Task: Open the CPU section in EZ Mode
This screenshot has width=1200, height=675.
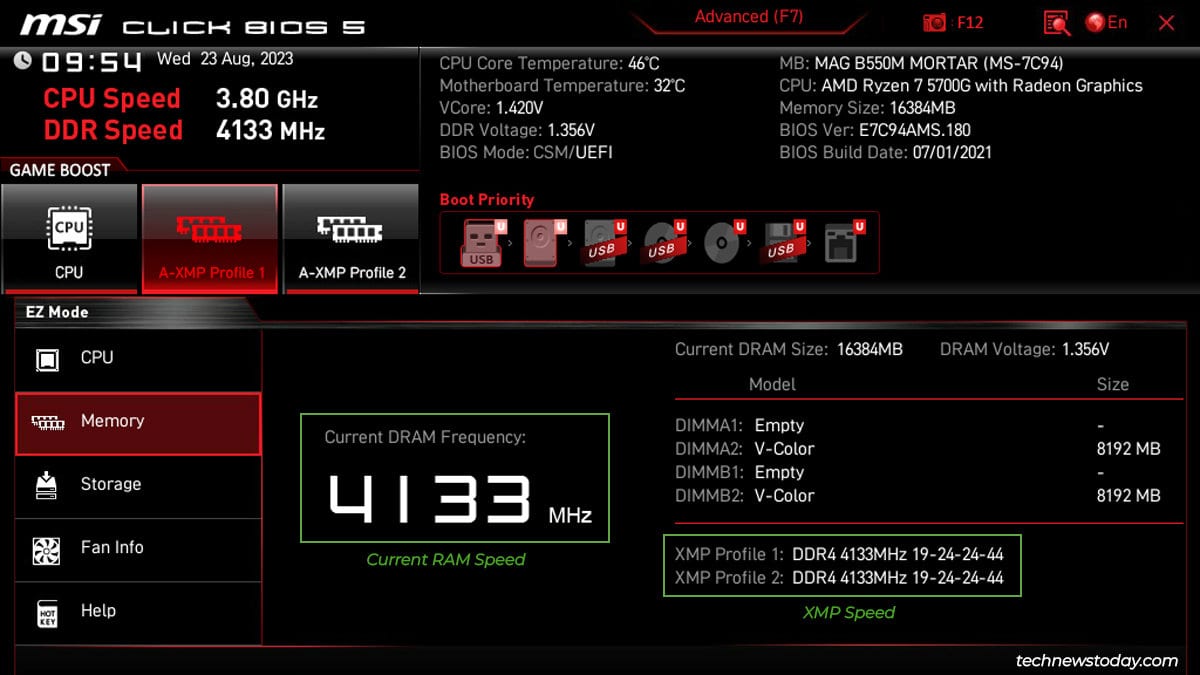Action: point(138,358)
